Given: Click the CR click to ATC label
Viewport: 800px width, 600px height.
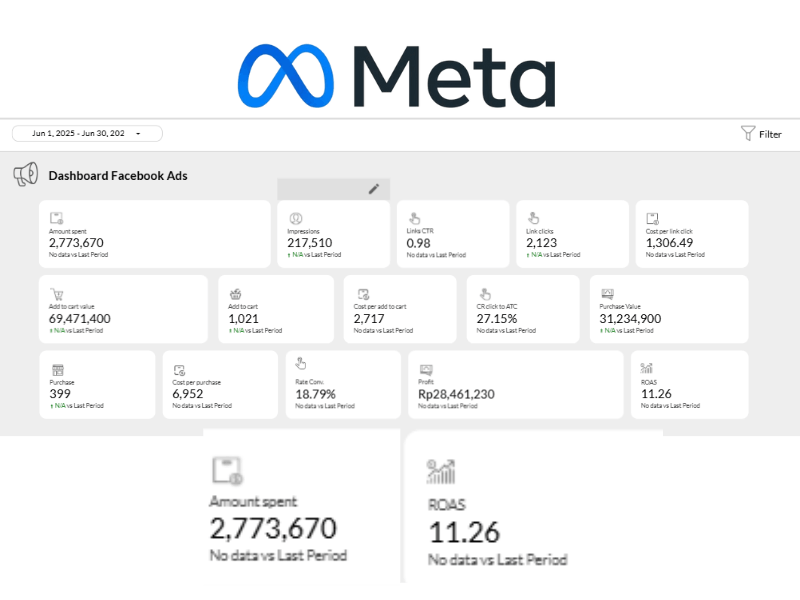Looking at the screenshot, I should click(496, 307).
